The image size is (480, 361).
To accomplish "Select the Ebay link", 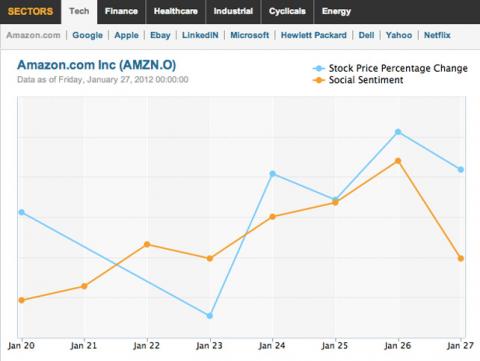I will (x=160, y=35).
